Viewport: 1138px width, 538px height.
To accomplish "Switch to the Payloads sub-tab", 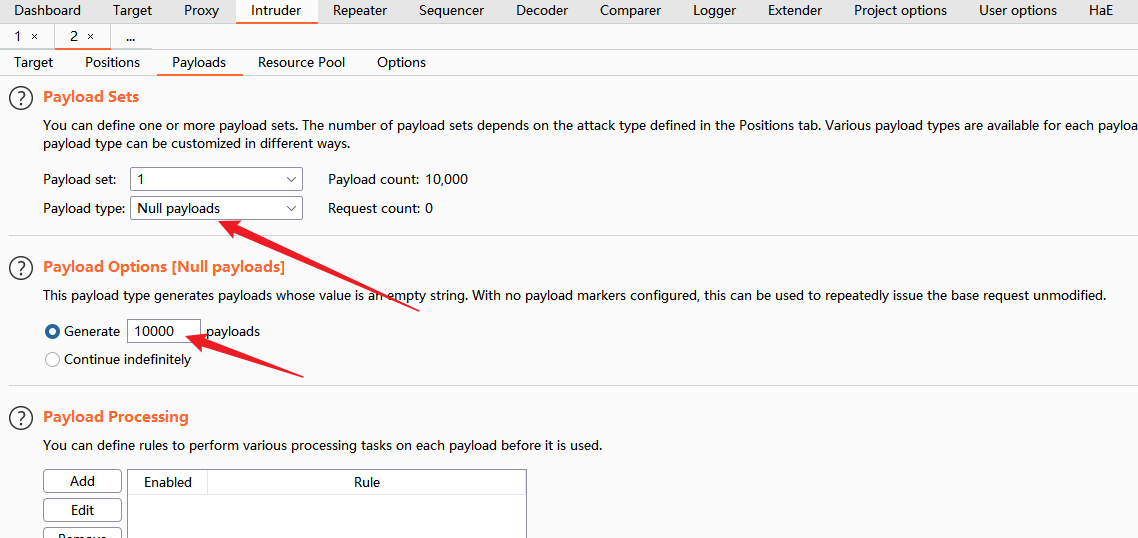I will pos(199,62).
